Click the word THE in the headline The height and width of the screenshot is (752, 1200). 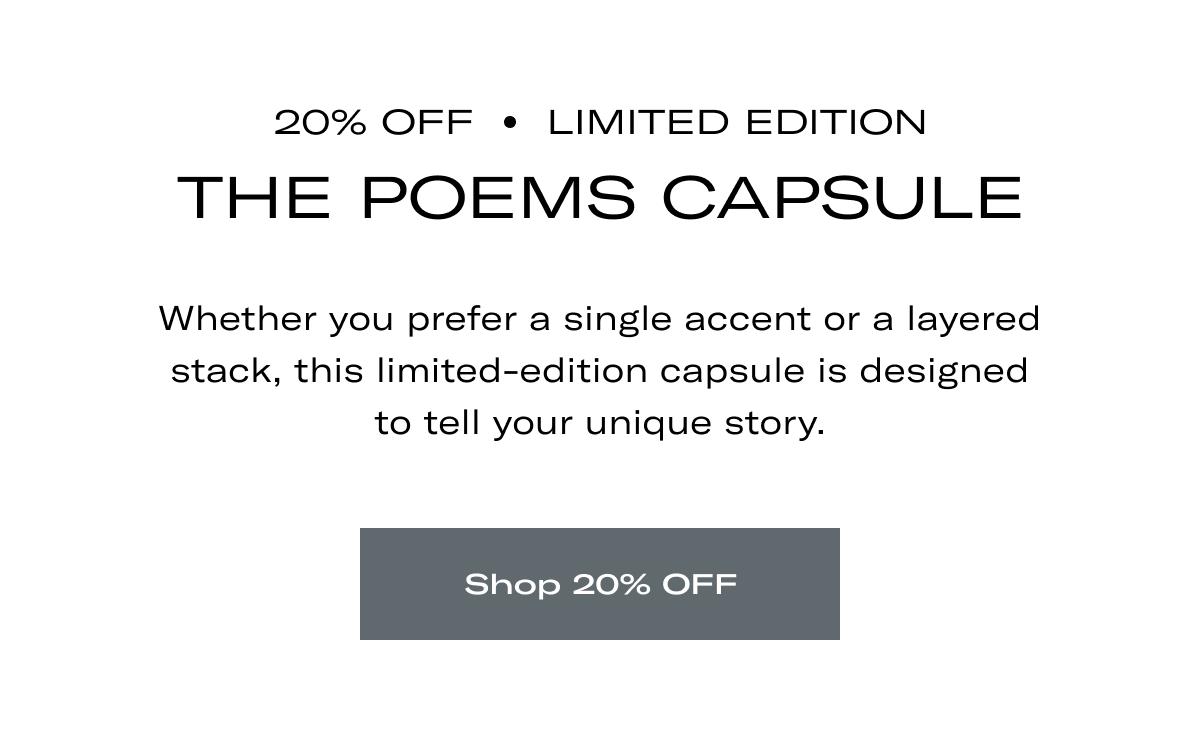click(x=254, y=197)
